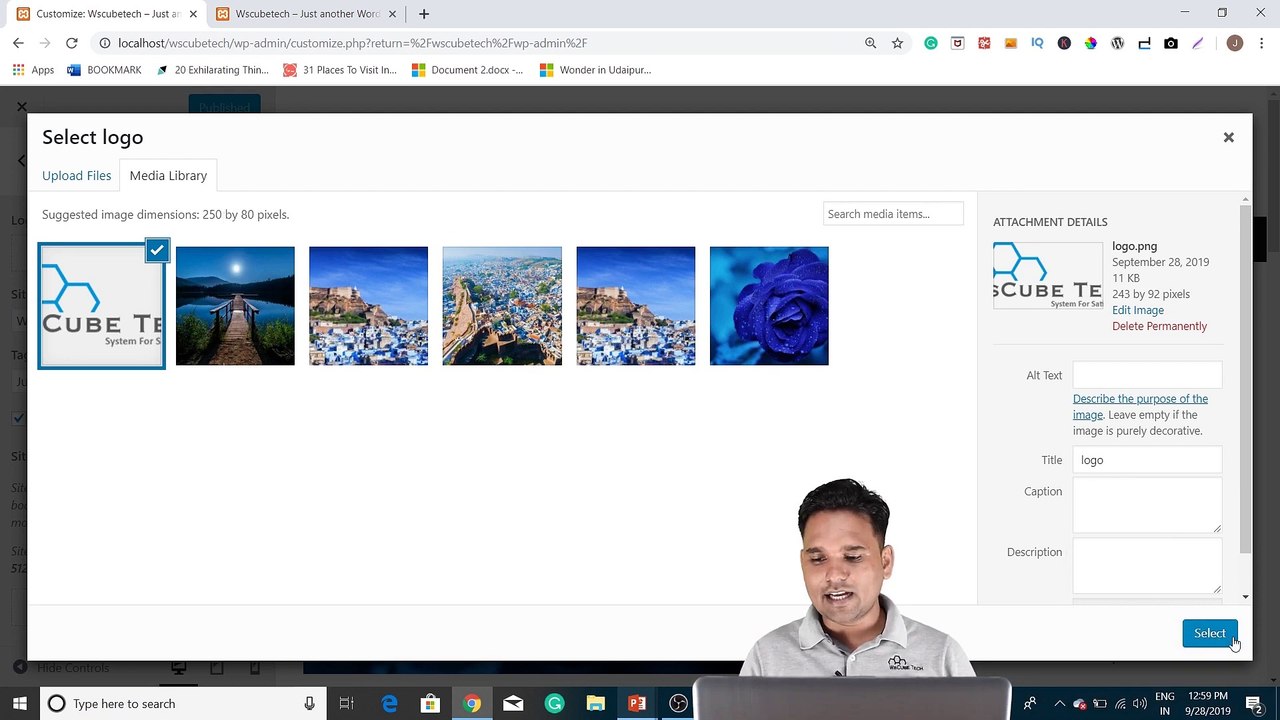1280x720 pixels.
Task: Click the purple feather extension icon
Action: 1197,43
